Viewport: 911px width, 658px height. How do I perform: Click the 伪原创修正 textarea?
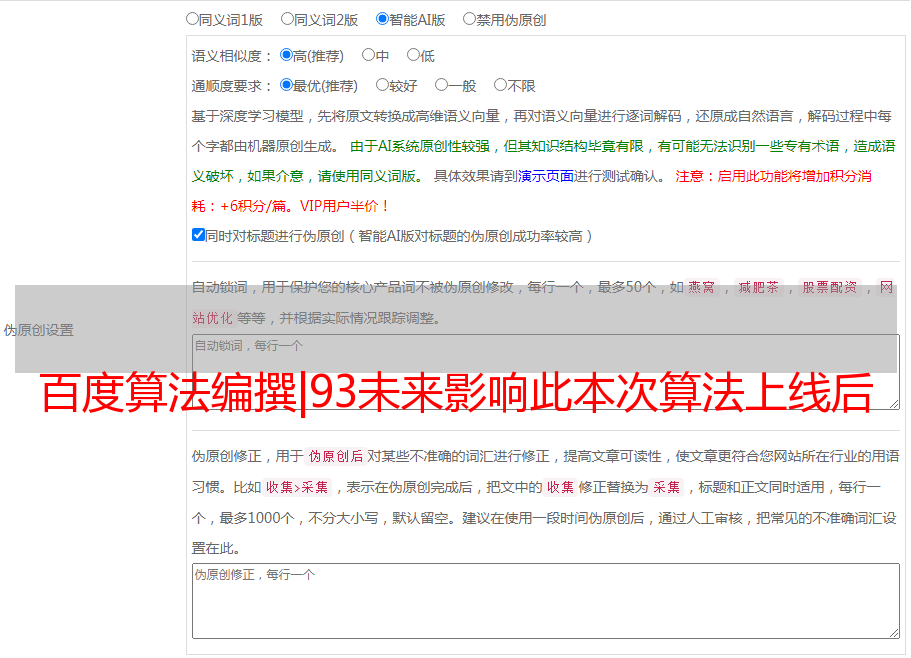pyautogui.click(x=546, y=601)
